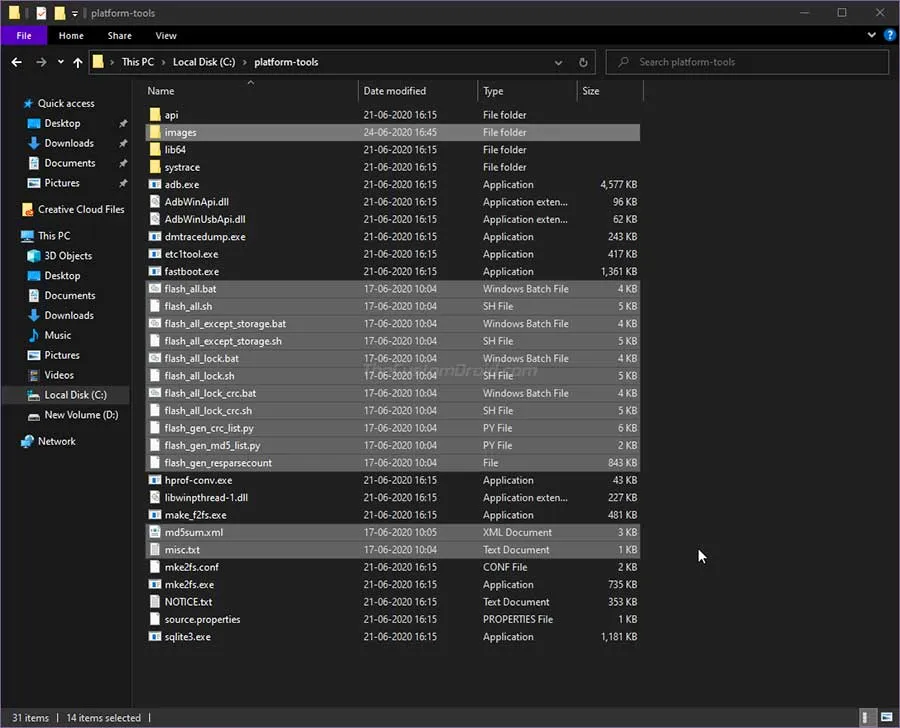Open the View ribbon tab
This screenshot has width=900, height=728.
pyautogui.click(x=166, y=36)
